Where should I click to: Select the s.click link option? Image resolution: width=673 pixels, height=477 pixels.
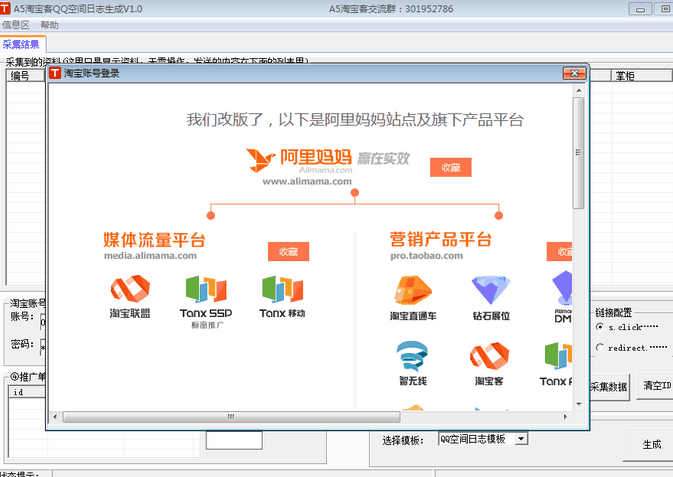[x=600, y=327]
